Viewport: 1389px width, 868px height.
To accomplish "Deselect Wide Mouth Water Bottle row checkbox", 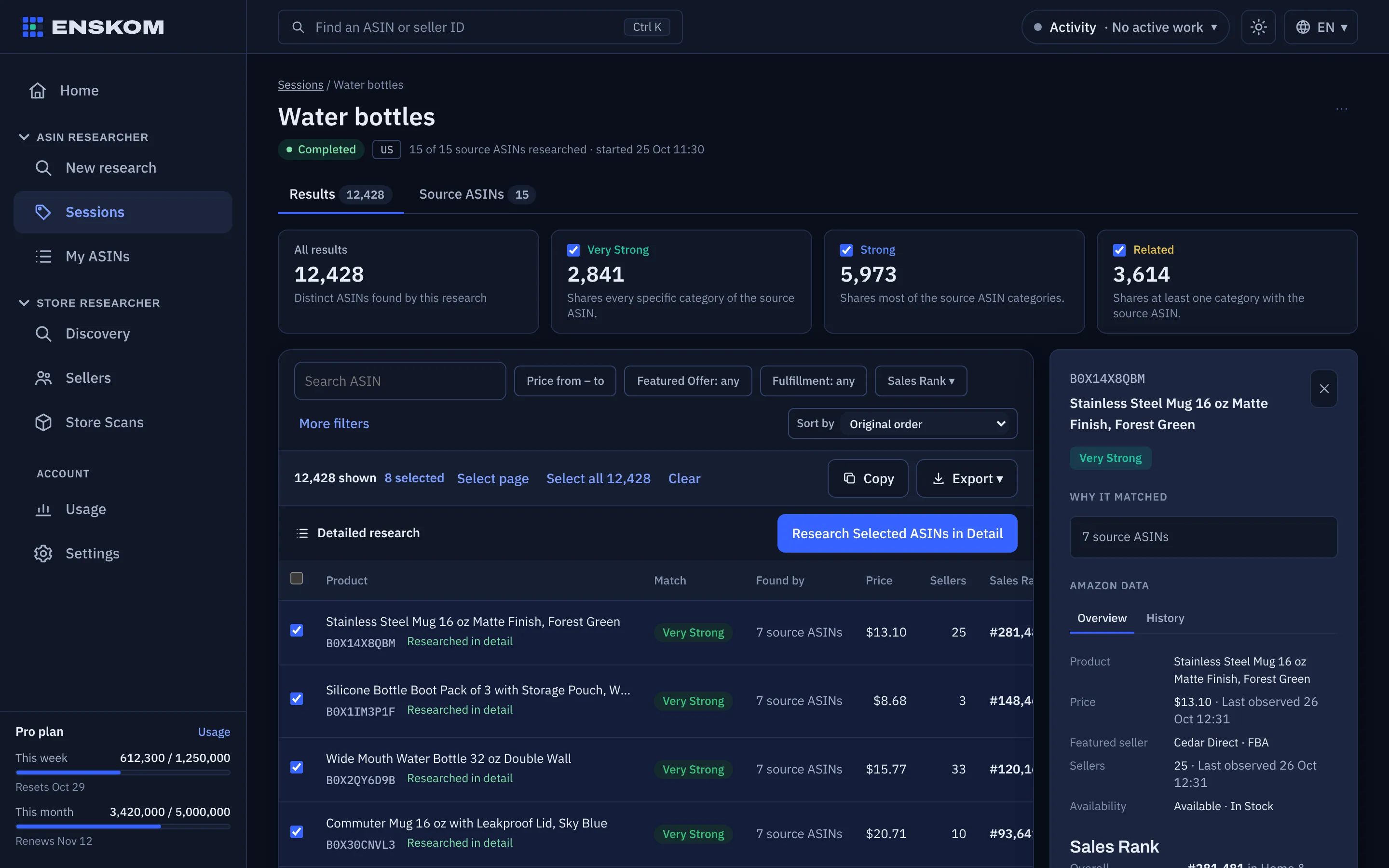I will pos(297,767).
